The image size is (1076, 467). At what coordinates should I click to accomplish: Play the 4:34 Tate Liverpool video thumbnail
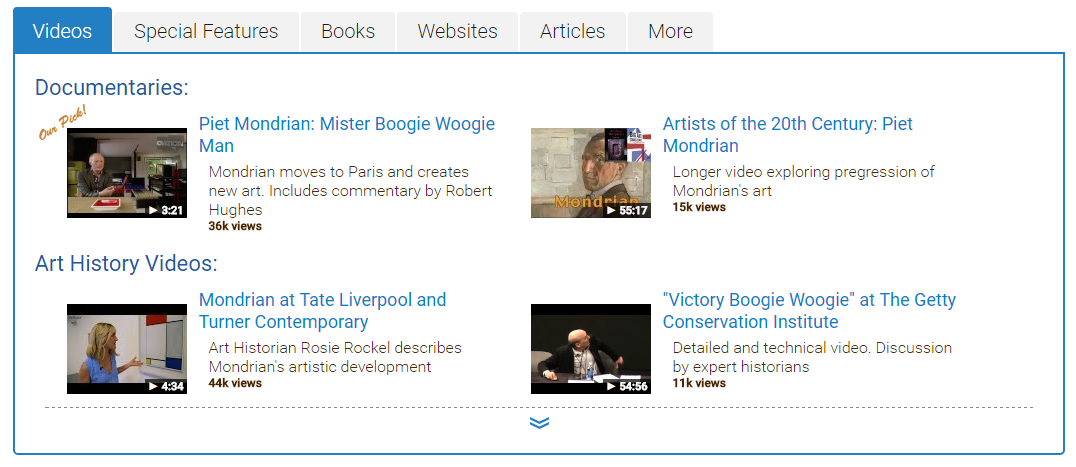[127, 349]
